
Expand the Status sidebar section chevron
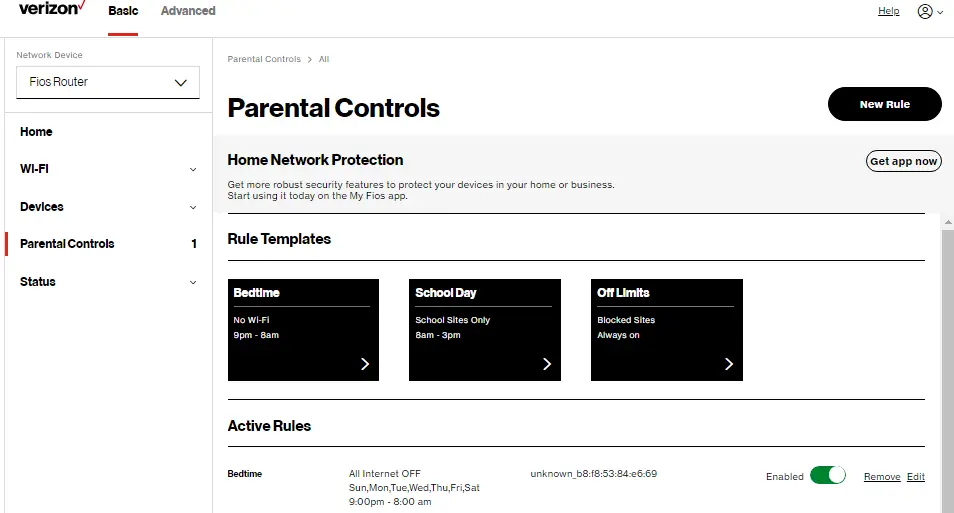[x=193, y=282]
